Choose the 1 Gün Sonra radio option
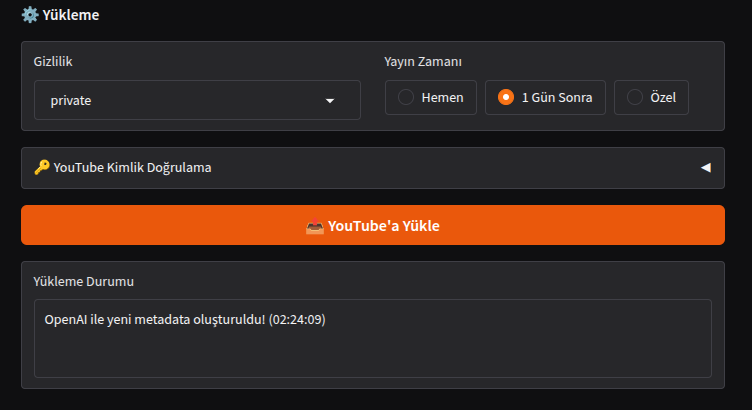 click(545, 97)
